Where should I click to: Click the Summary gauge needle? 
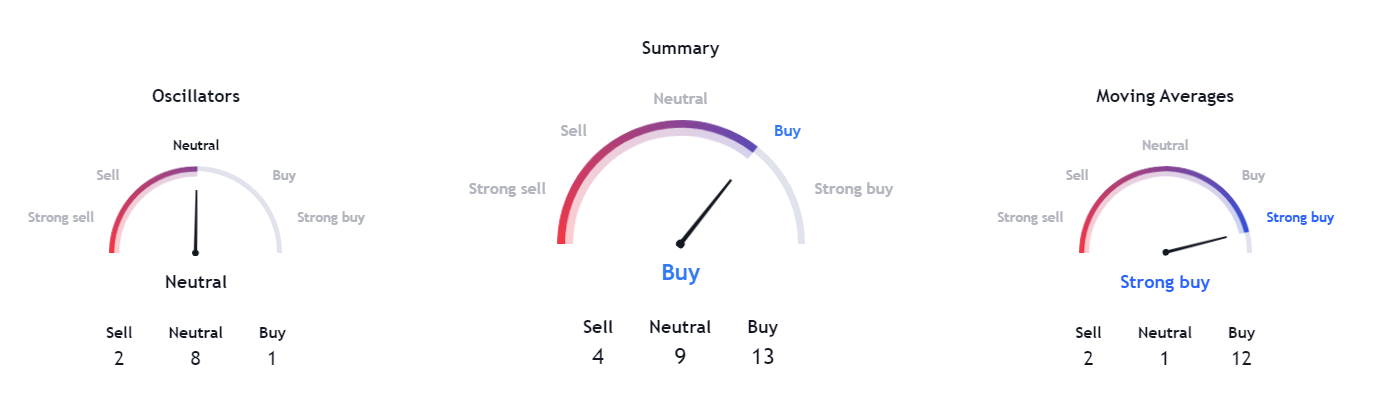(705, 212)
